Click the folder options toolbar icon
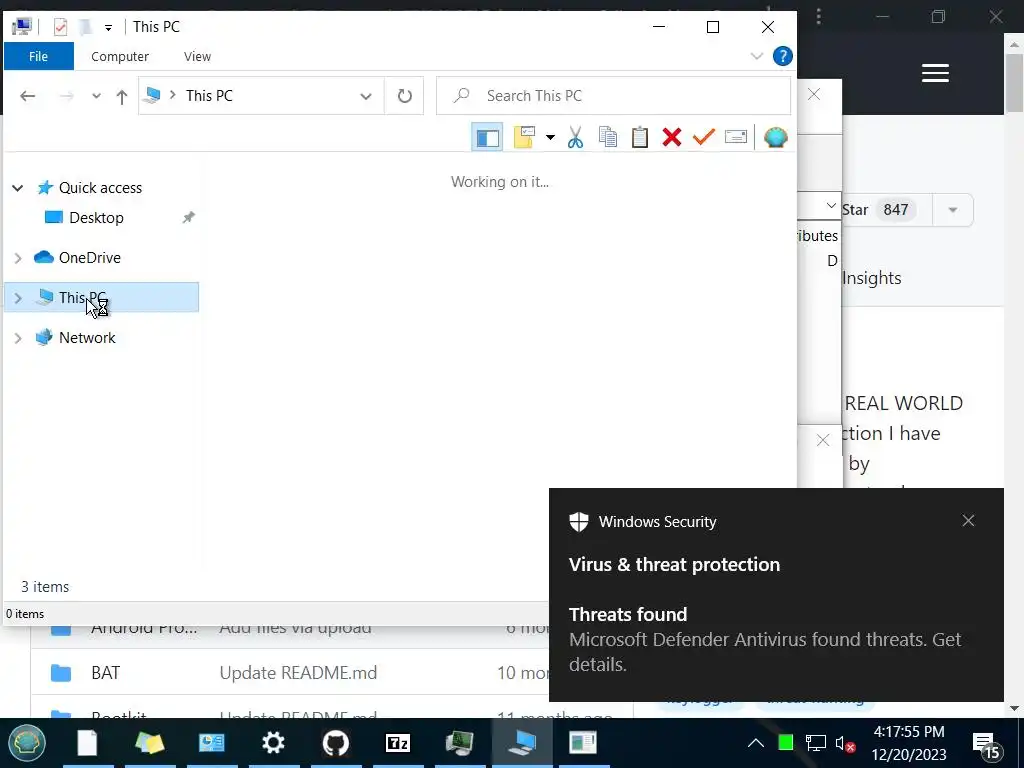1024x768 pixels. point(524,137)
